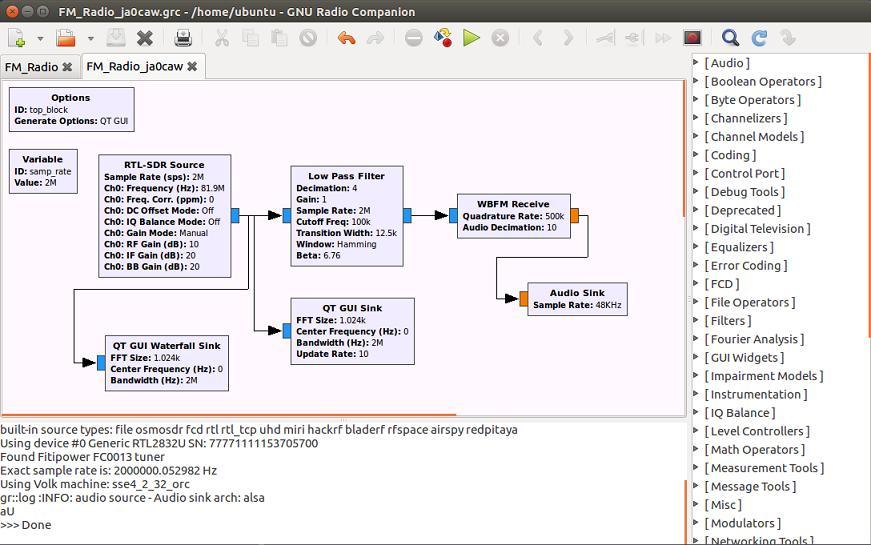
Task: Open the dropdown arrow beside the New icon
Action: (40, 39)
